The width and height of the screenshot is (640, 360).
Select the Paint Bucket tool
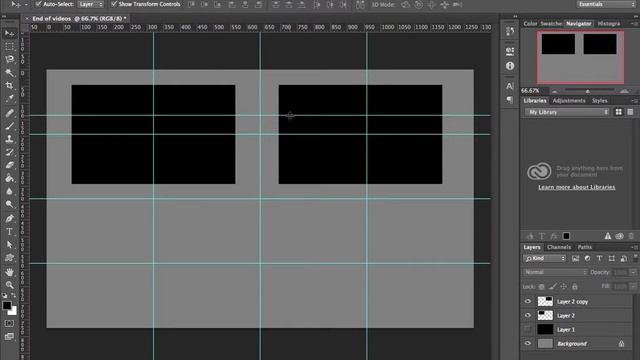(x=9, y=178)
